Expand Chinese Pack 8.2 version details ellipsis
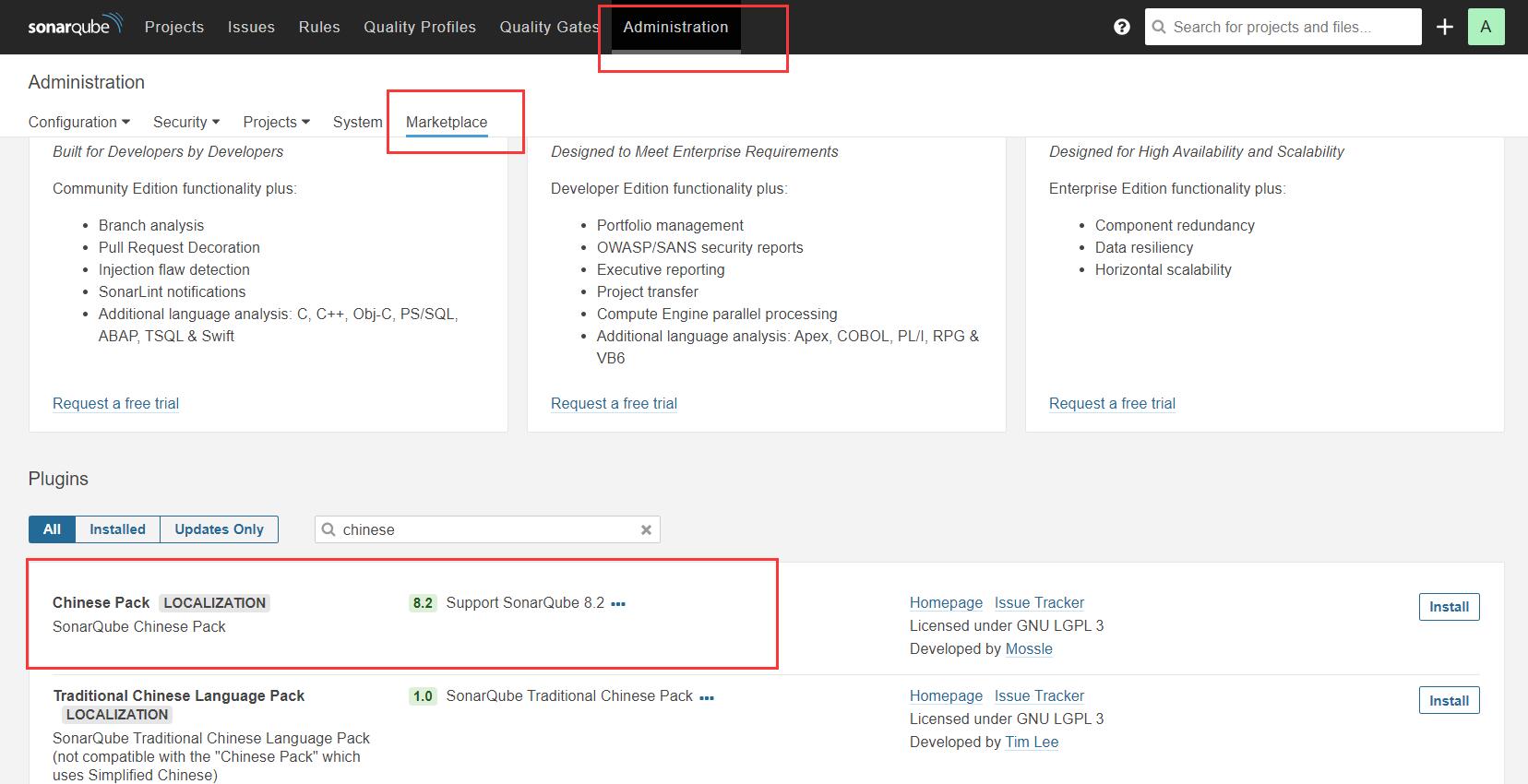Viewport: 1528px width, 784px height. click(x=618, y=603)
